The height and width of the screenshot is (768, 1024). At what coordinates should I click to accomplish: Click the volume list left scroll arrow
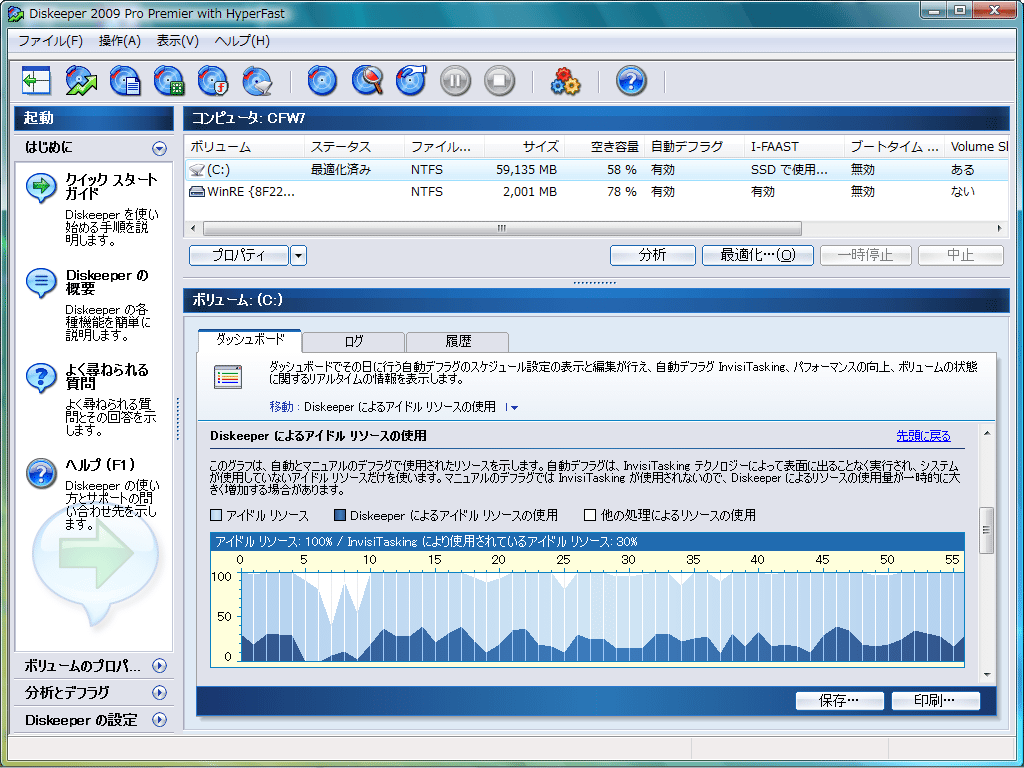pyautogui.click(x=193, y=229)
